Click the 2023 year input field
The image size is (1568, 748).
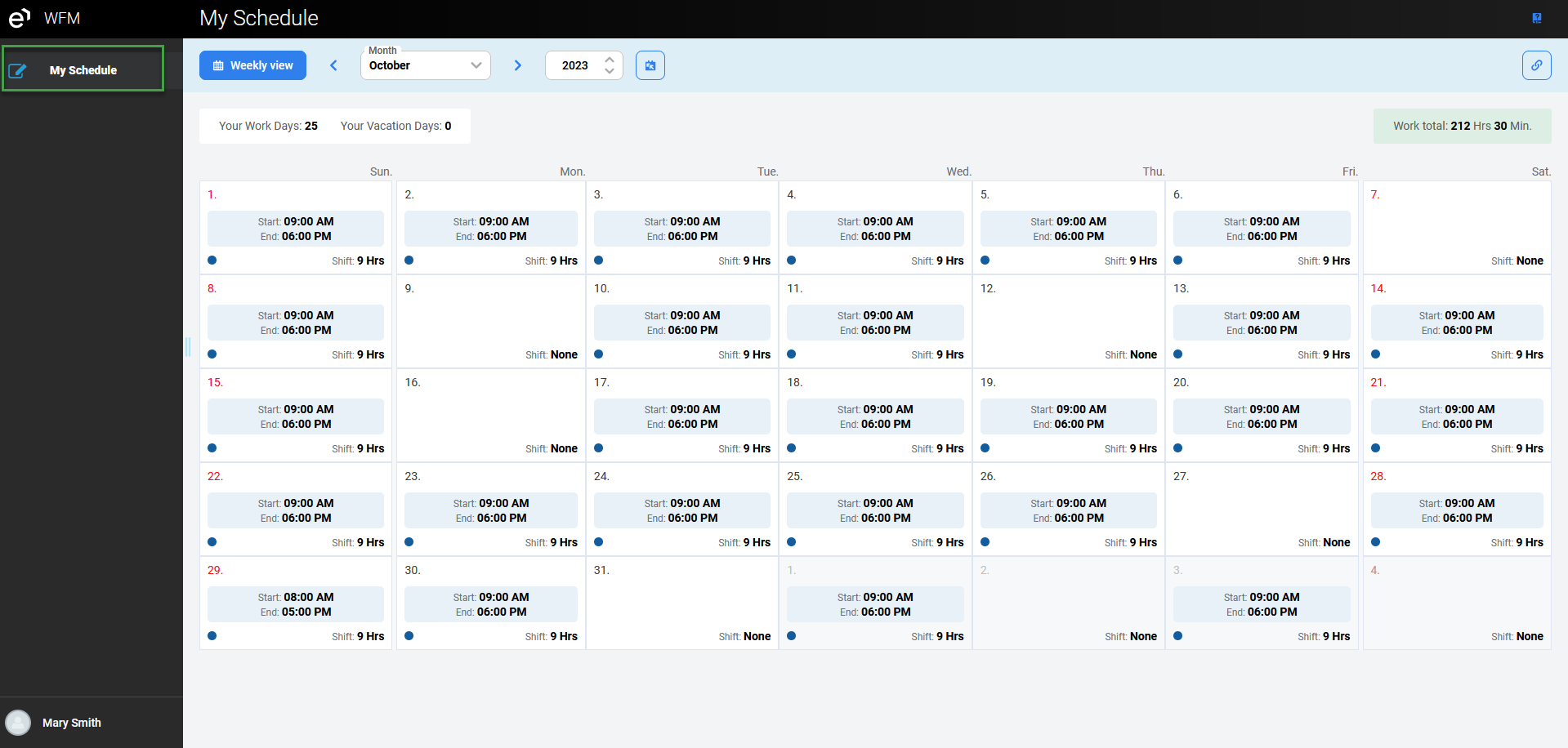click(x=576, y=65)
